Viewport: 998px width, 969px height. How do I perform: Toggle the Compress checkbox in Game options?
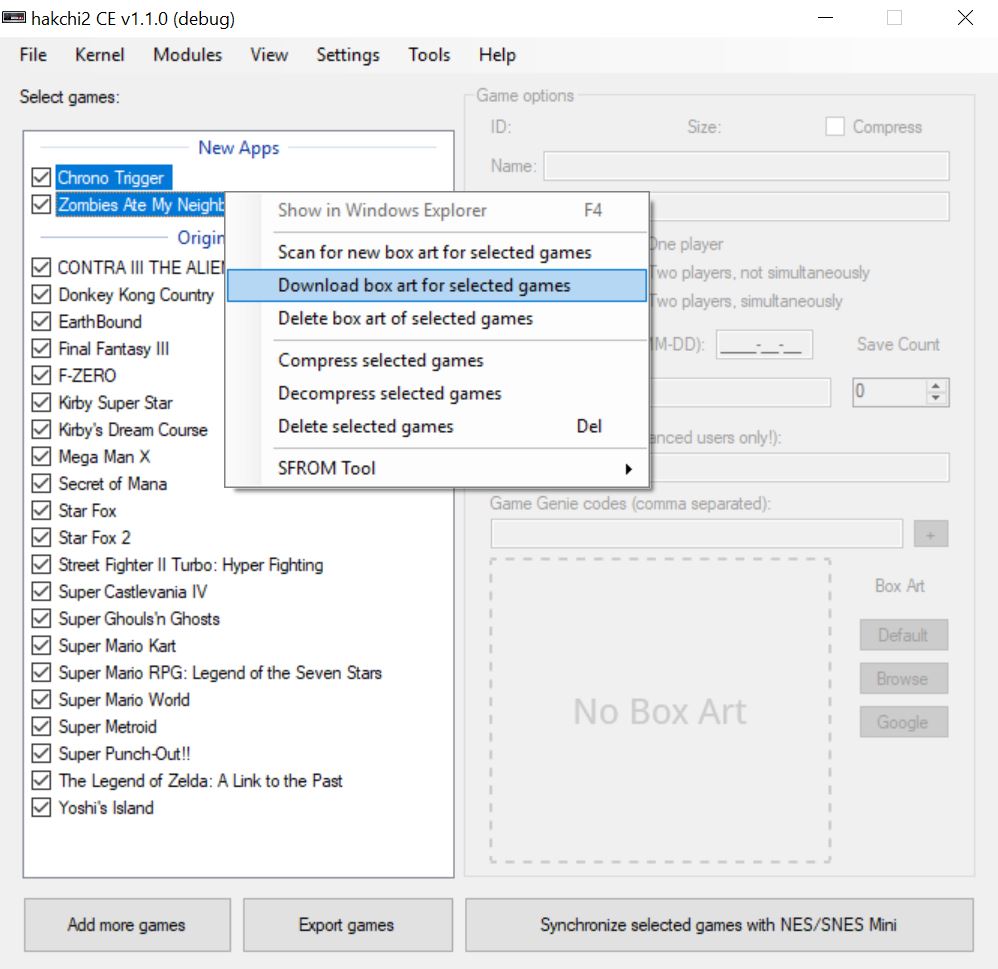[835, 127]
